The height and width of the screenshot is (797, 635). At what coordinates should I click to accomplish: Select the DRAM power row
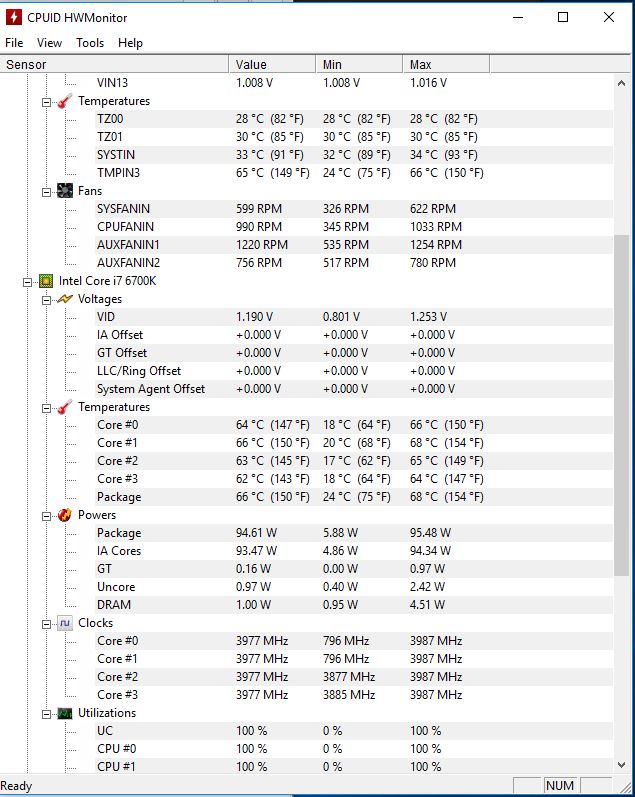pyautogui.click(x=354, y=605)
